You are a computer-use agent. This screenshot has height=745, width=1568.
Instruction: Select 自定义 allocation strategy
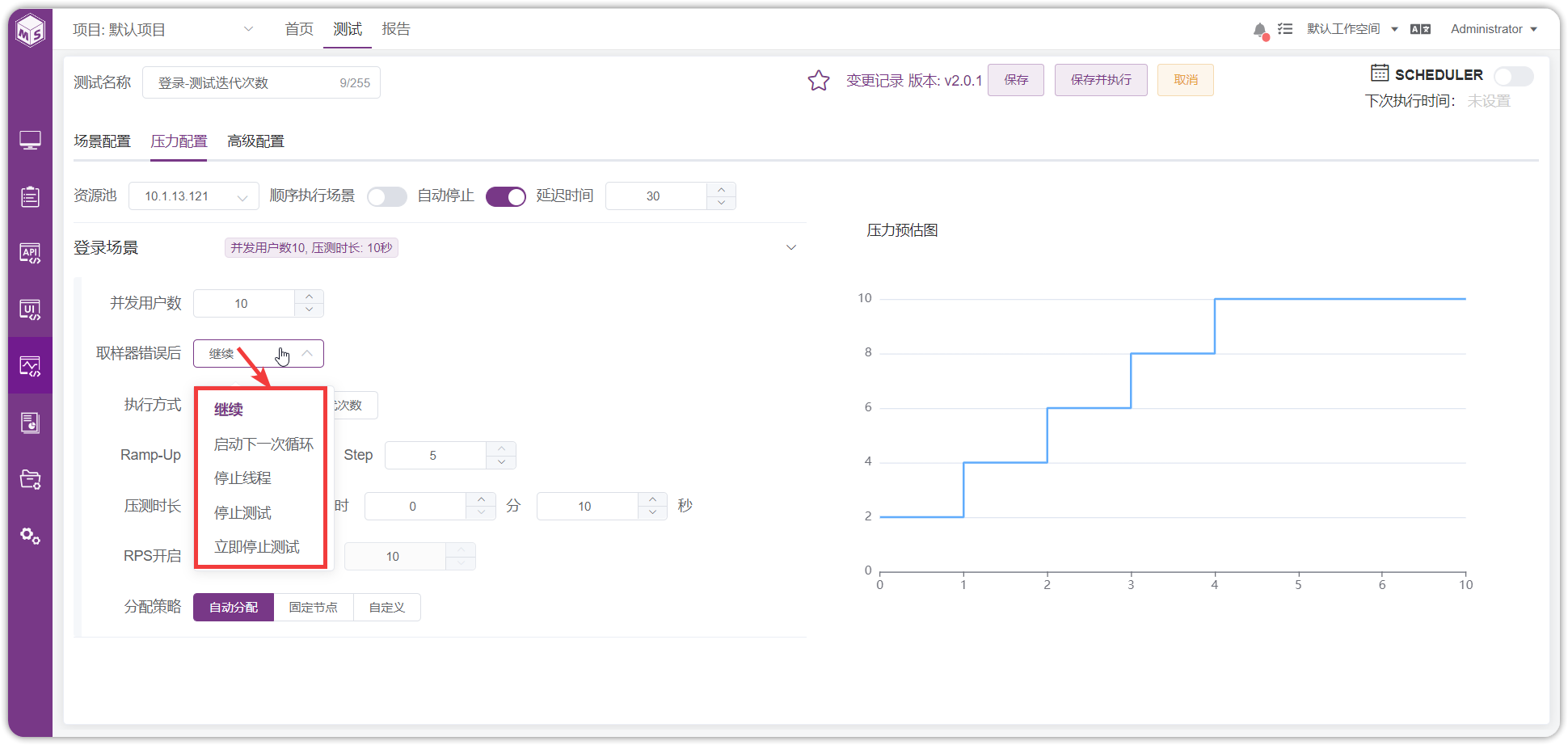point(387,608)
